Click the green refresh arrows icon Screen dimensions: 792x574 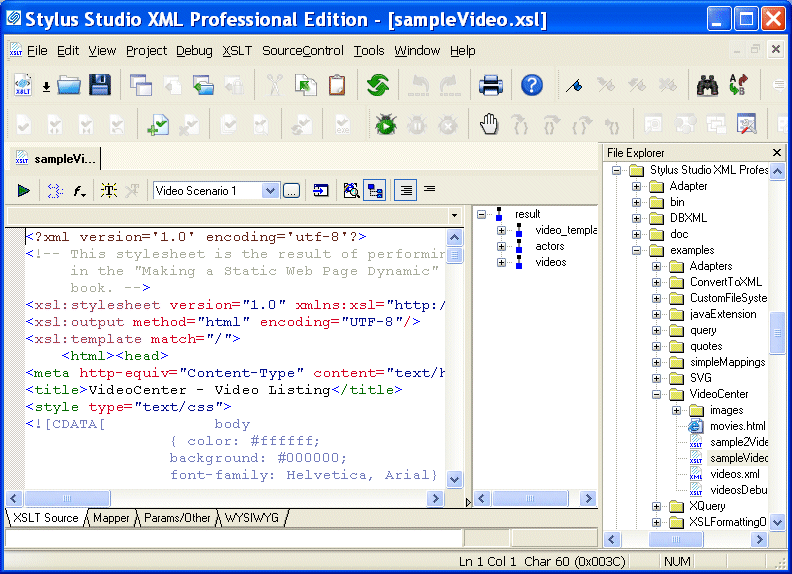click(x=377, y=85)
